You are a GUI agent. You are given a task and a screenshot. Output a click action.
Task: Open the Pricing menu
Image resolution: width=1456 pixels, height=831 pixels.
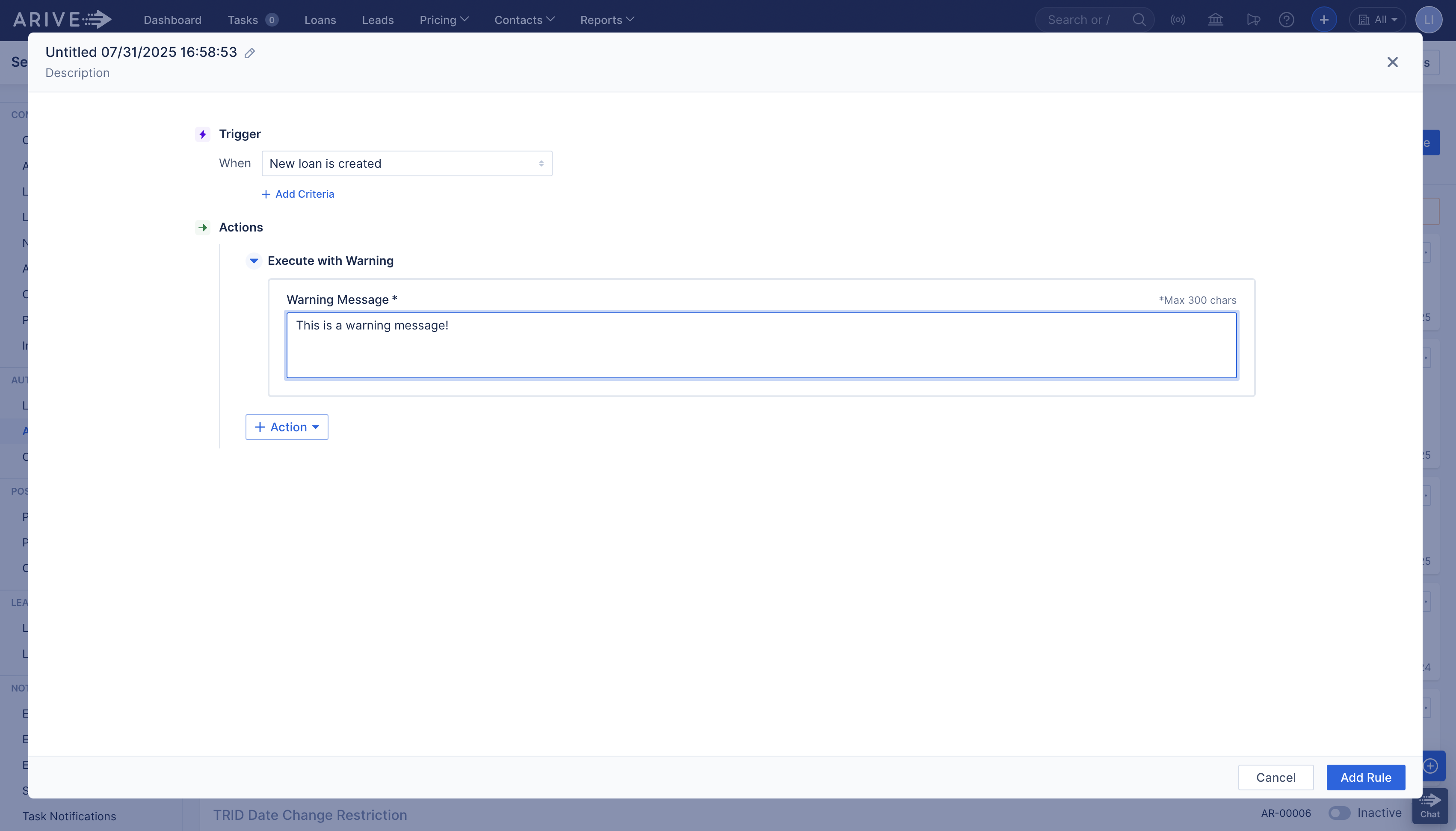444,20
